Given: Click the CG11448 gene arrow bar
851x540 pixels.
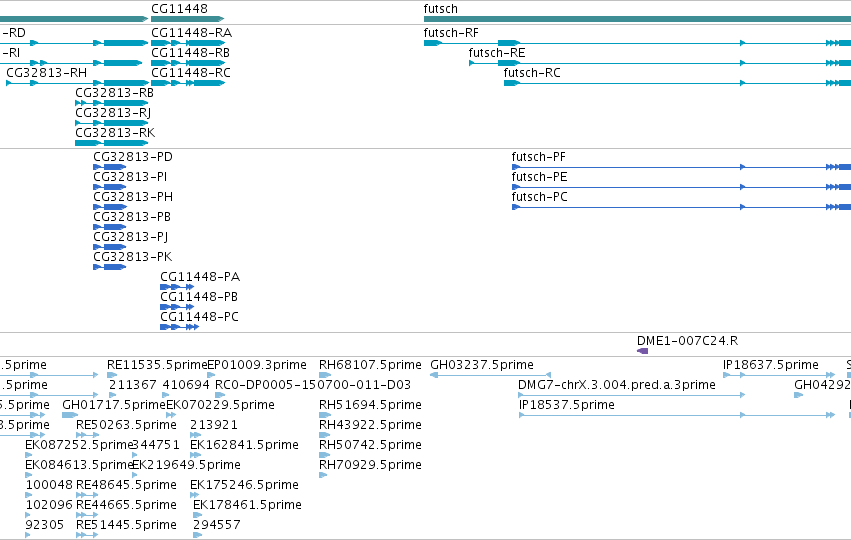Looking at the screenshot, I should pos(187,19).
